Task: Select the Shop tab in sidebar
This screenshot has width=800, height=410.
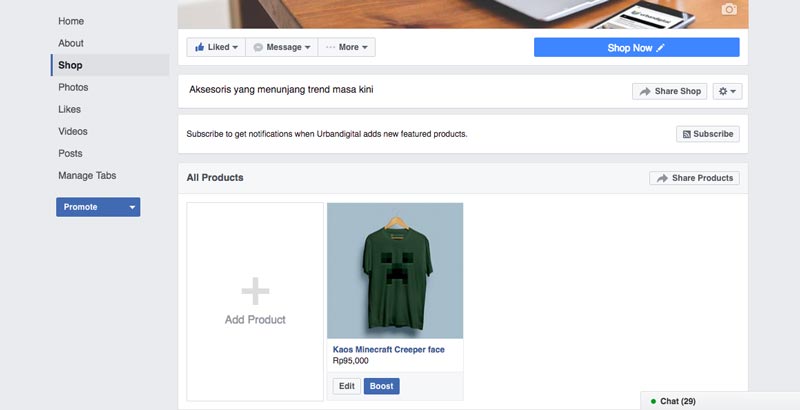Action: click(x=110, y=65)
